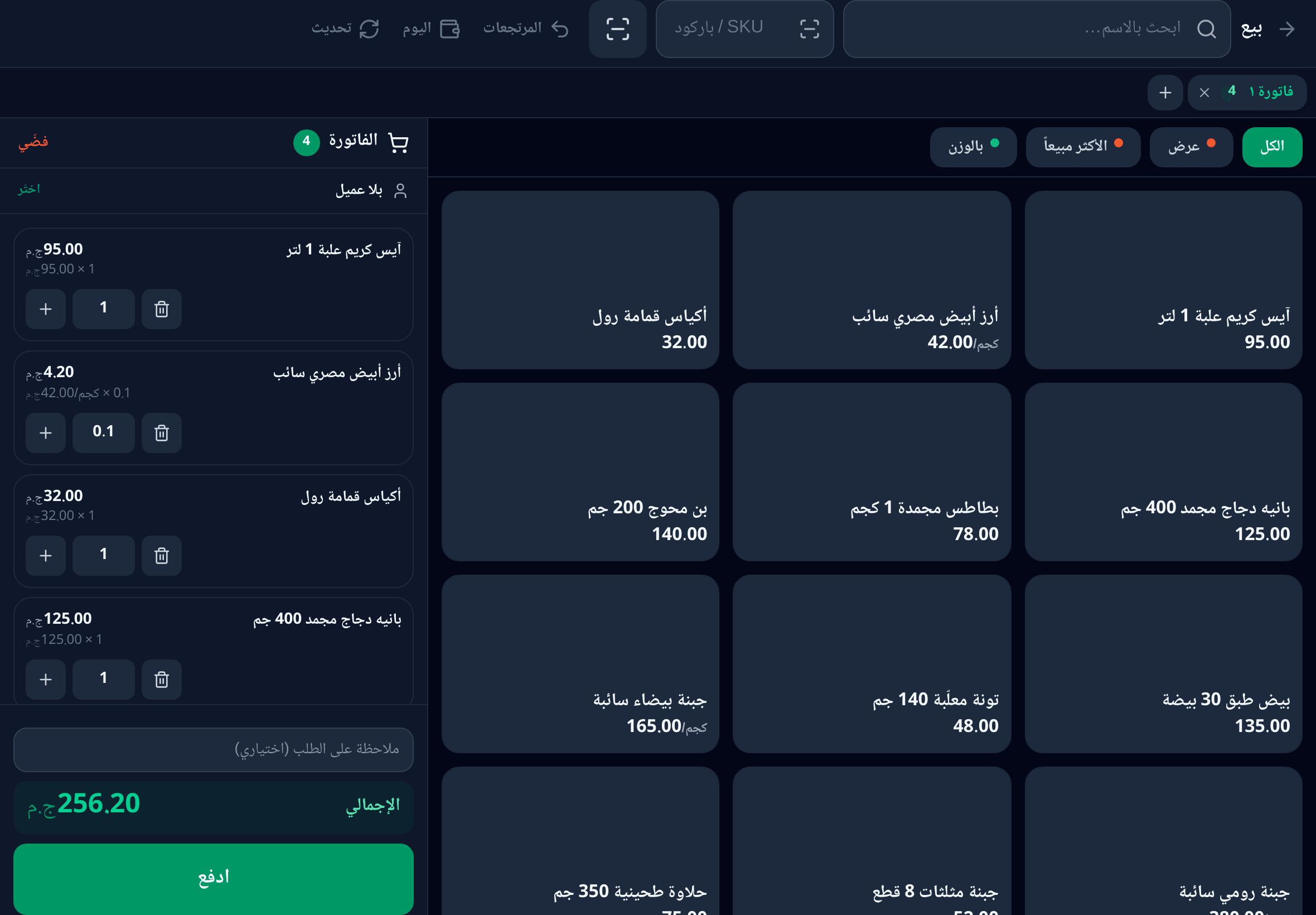This screenshot has height=915, width=1316.
Task: Choose a customer with اختر
Action: point(28,189)
